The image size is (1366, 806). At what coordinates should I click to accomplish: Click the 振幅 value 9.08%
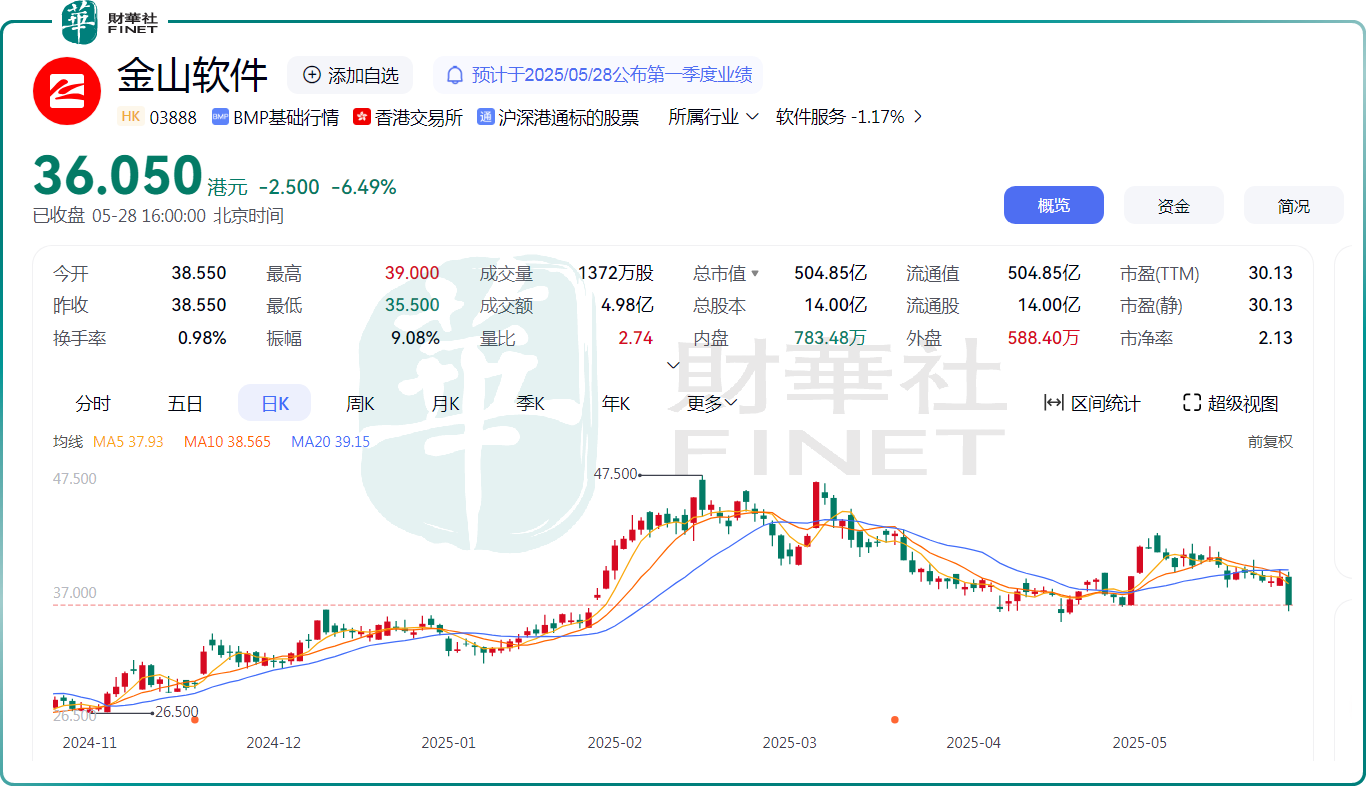pyautogui.click(x=415, y=338)
